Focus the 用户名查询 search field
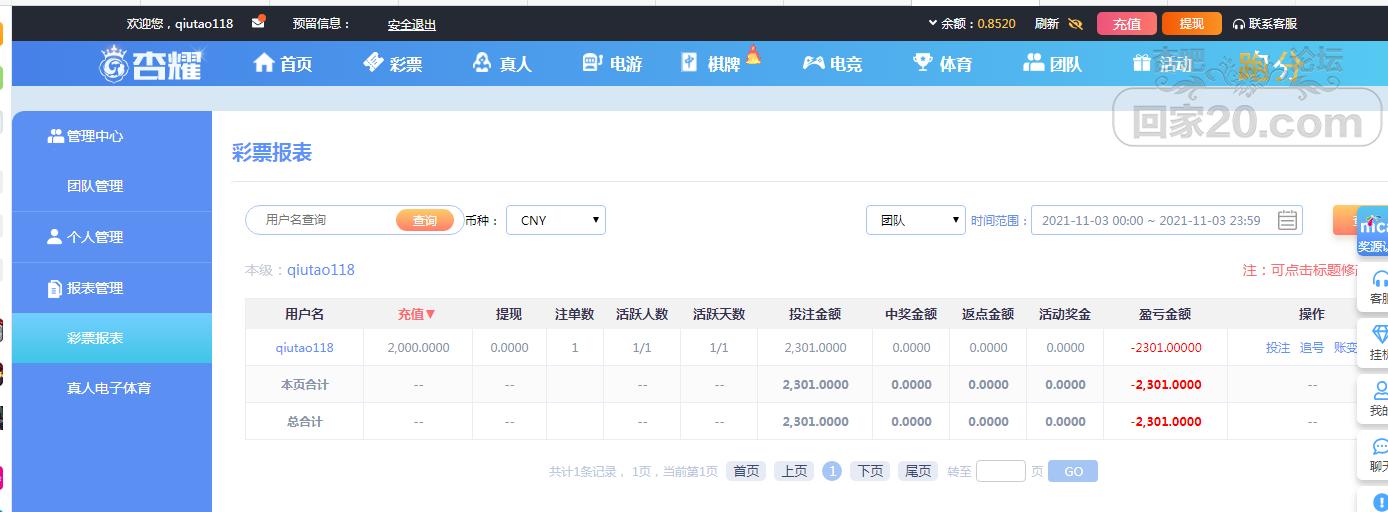The image size is (1388, 512). coord(322,220)
